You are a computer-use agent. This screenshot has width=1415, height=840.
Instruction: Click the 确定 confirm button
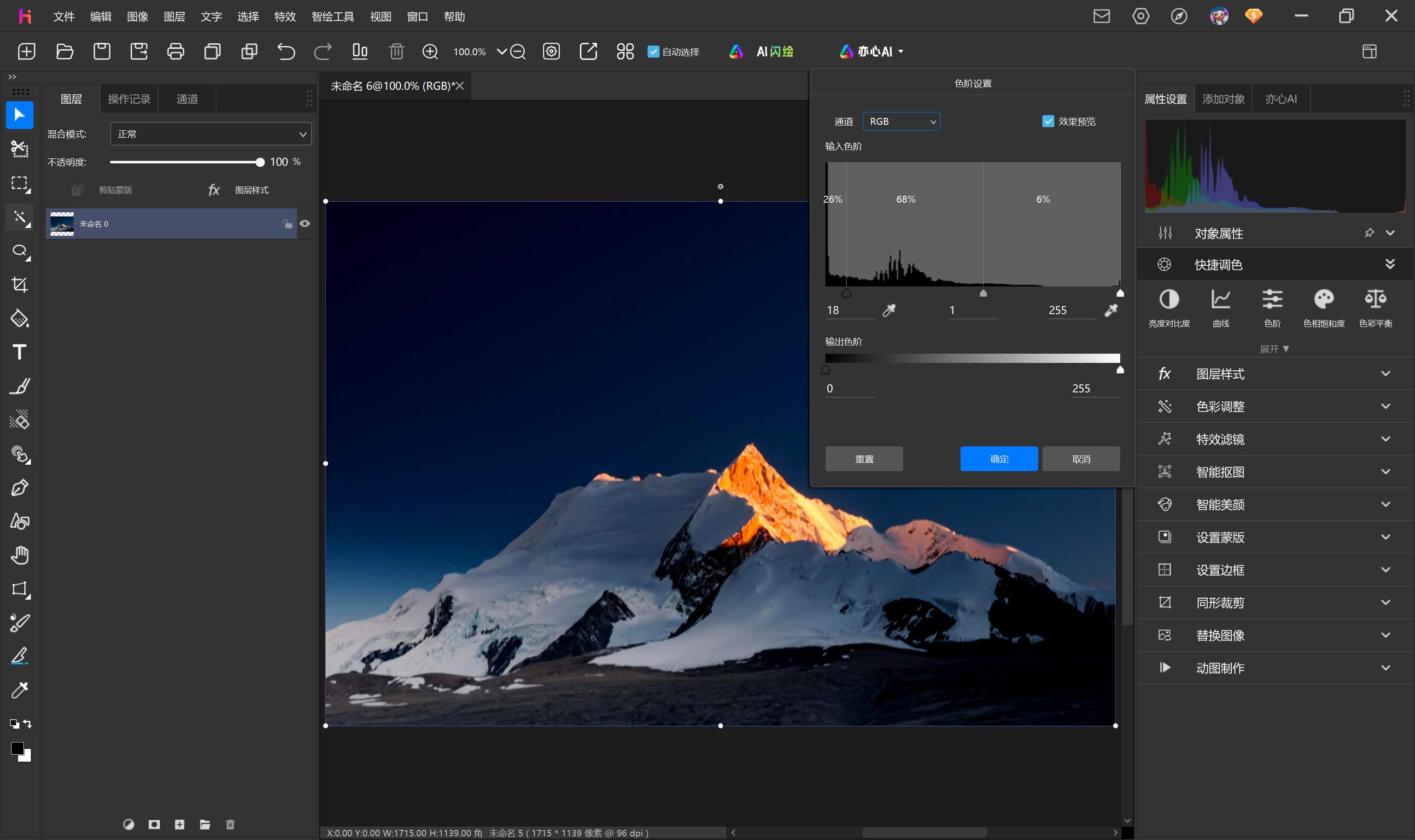coord(999,459)
